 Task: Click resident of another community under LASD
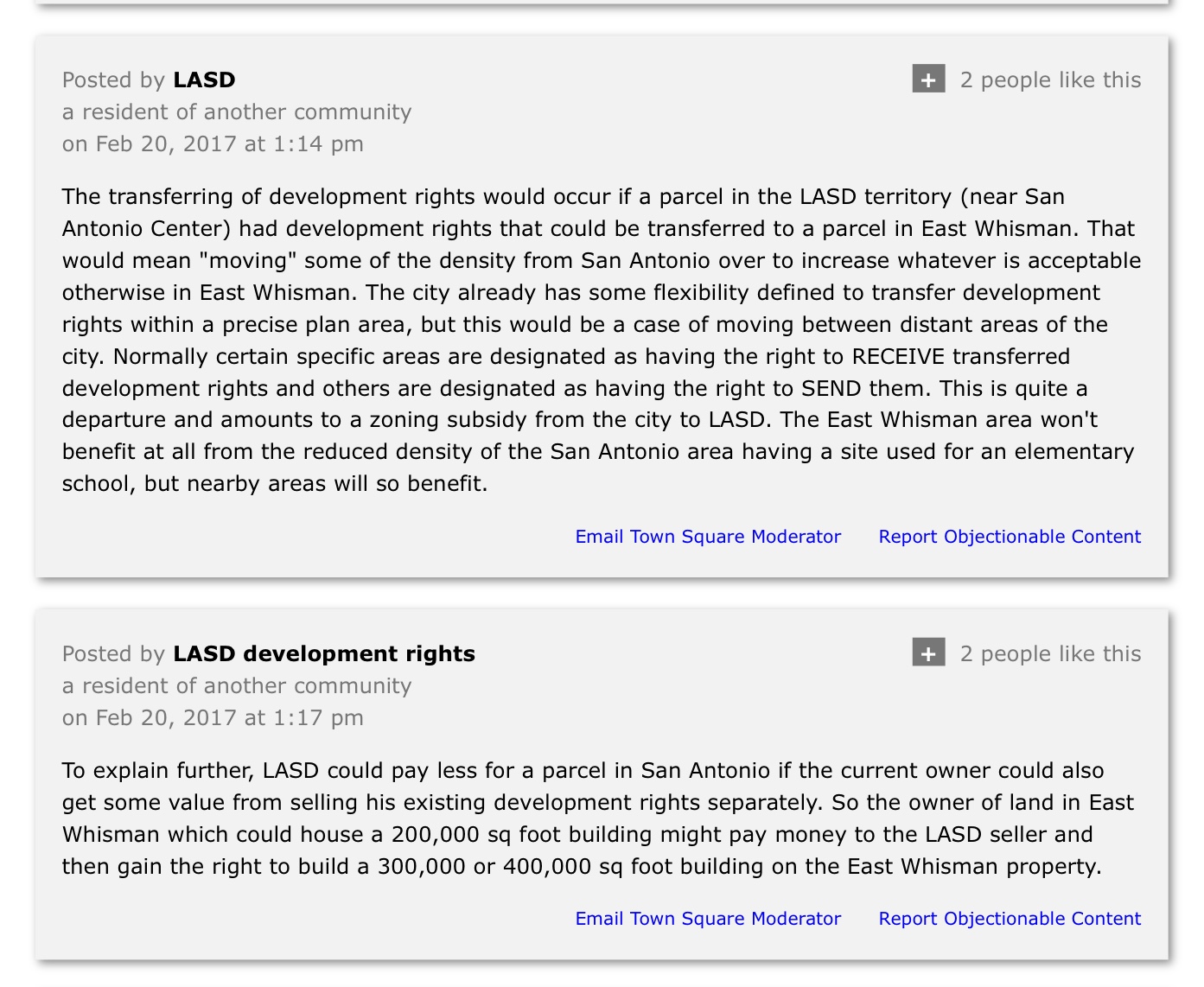click(x=237, y=111)
